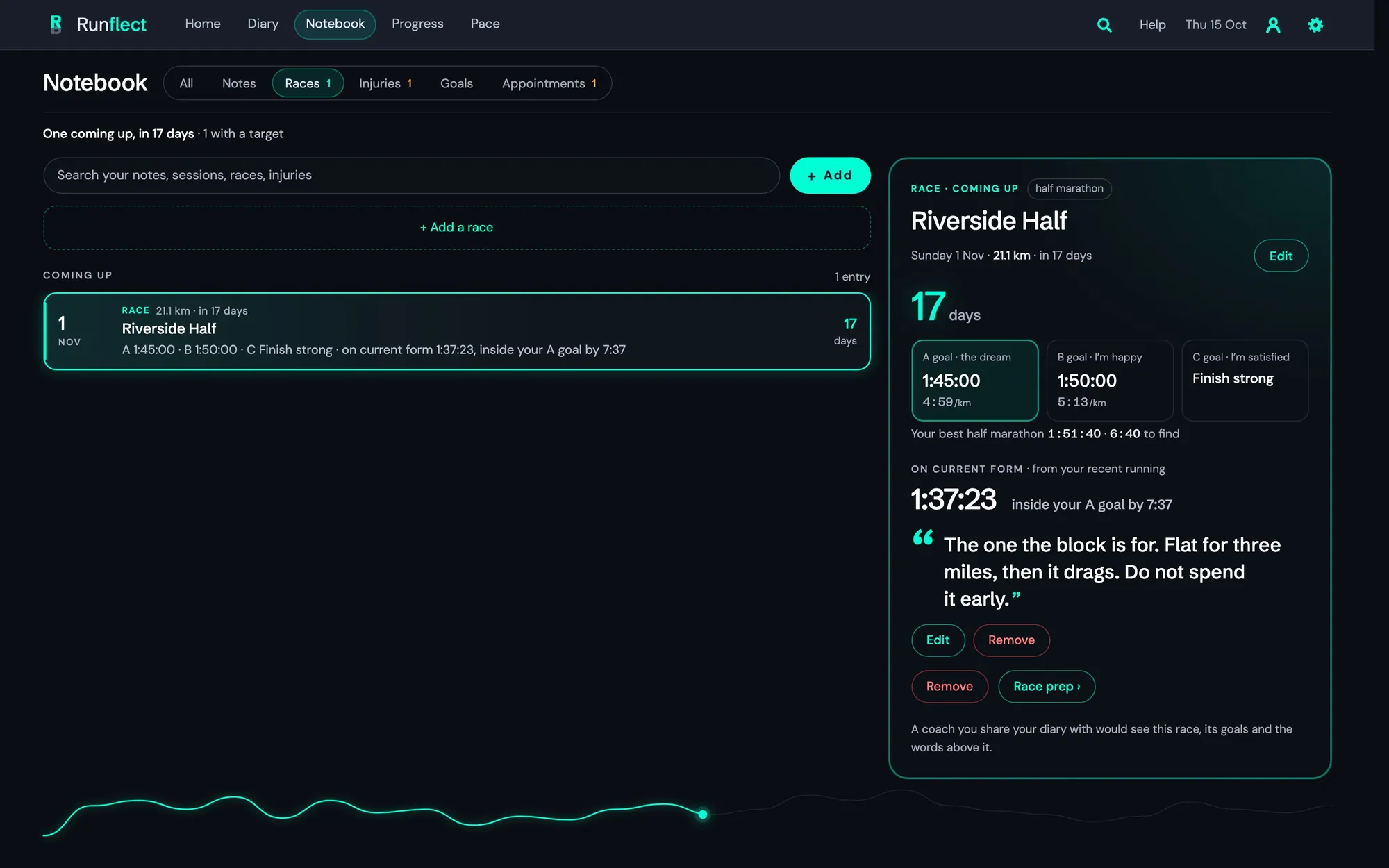Click Edit under the race note quote
The width and height of the screenshot is (1389, 868).
pos(938,640)
